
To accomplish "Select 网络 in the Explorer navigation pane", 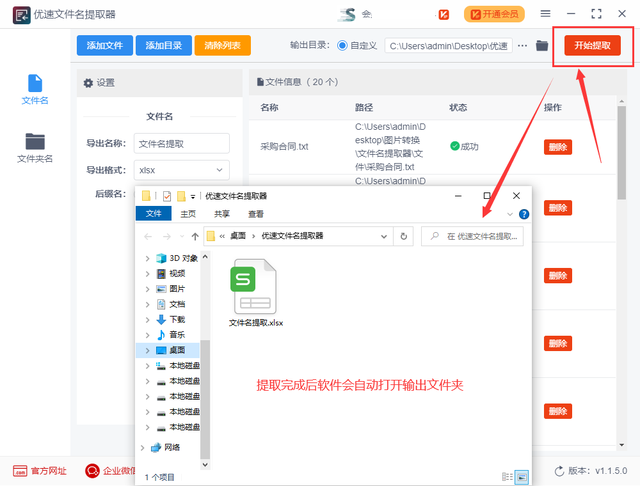I will (165, 448).
